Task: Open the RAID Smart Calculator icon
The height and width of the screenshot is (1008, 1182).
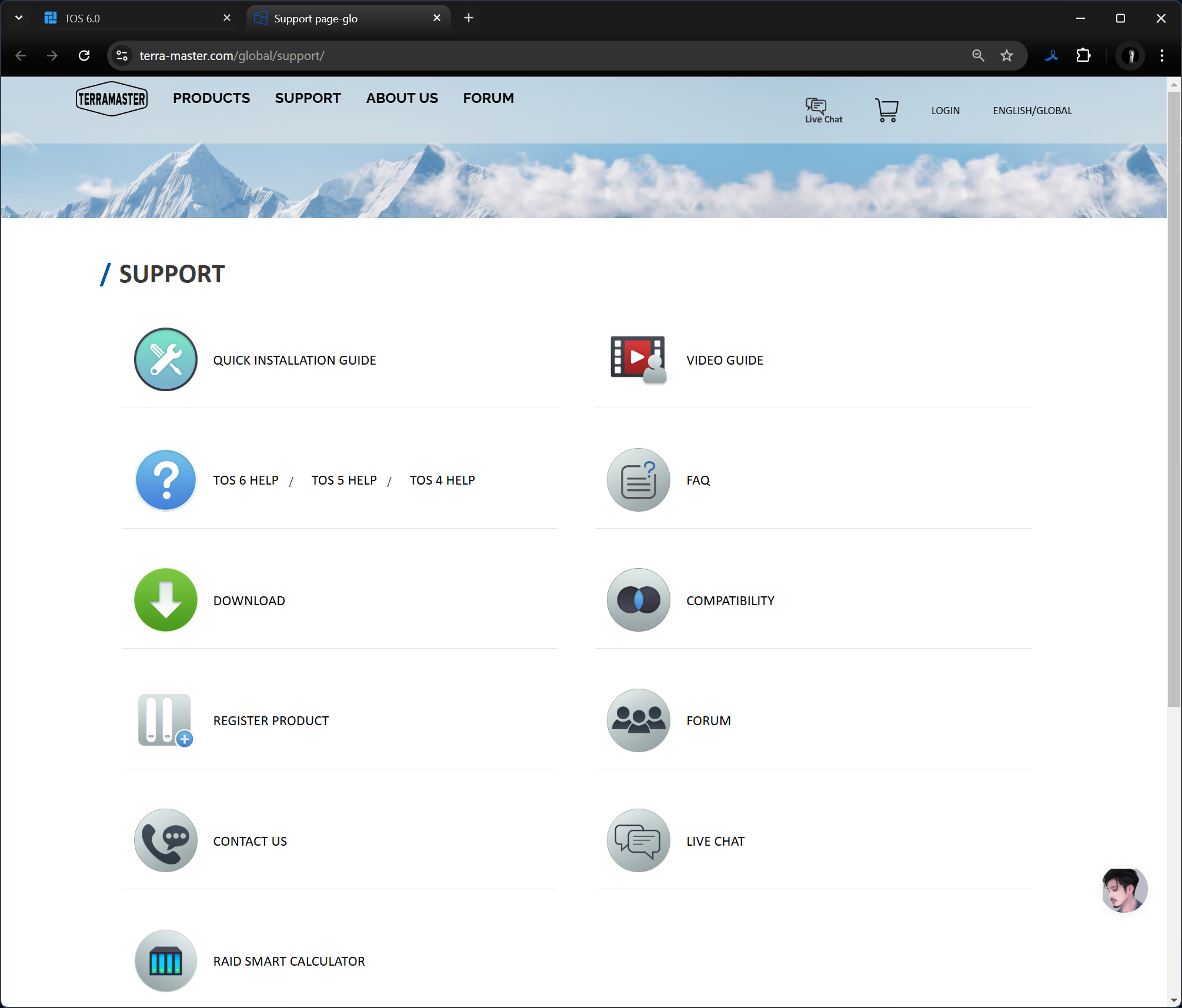Action: click(x=165, y=961)
